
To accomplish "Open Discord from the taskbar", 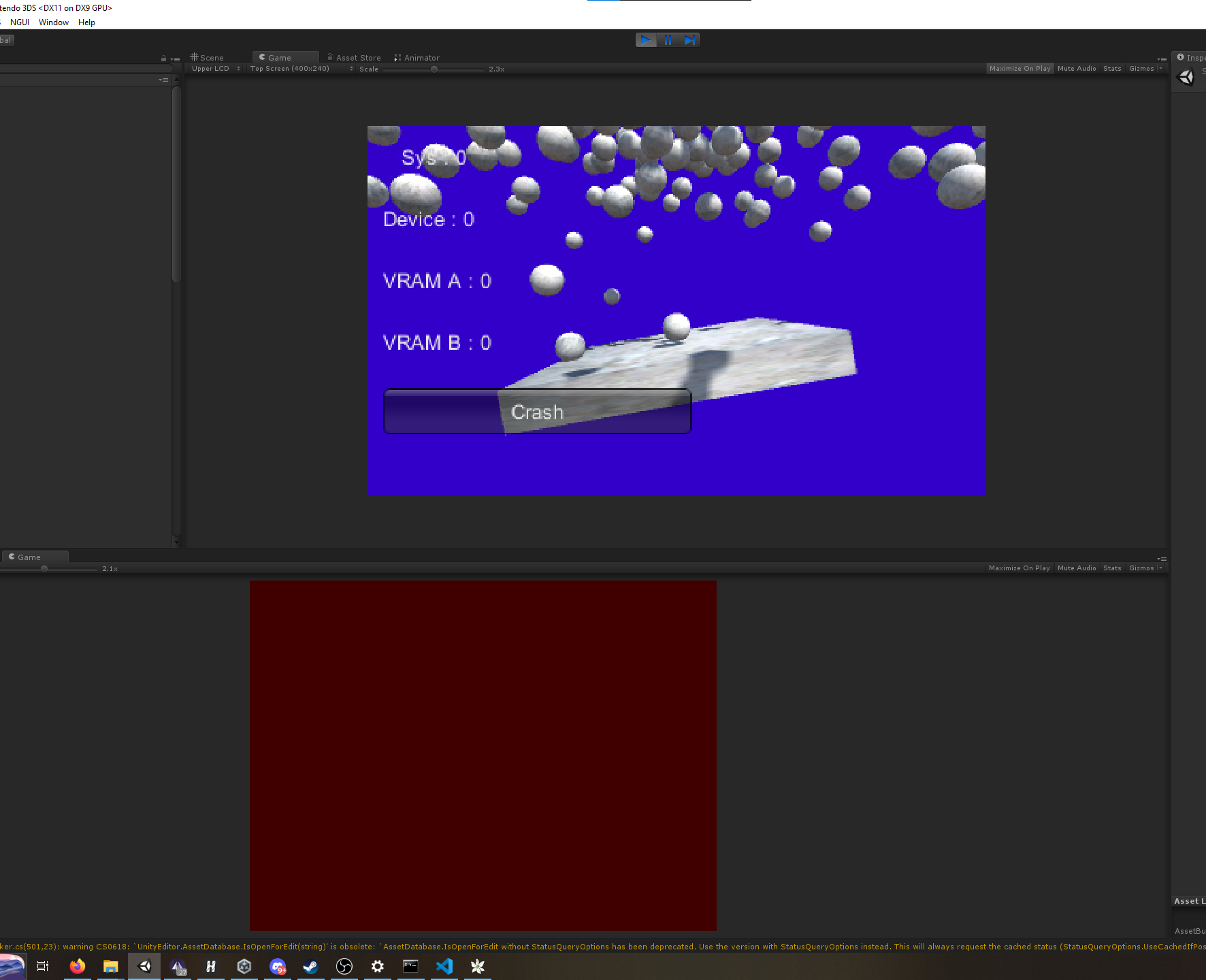I will [x=278, y=966].
